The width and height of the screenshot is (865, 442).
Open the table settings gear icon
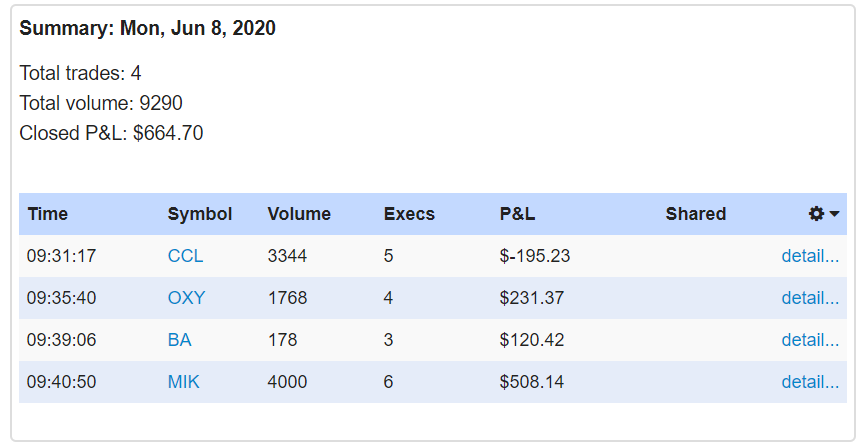(816, 214)
